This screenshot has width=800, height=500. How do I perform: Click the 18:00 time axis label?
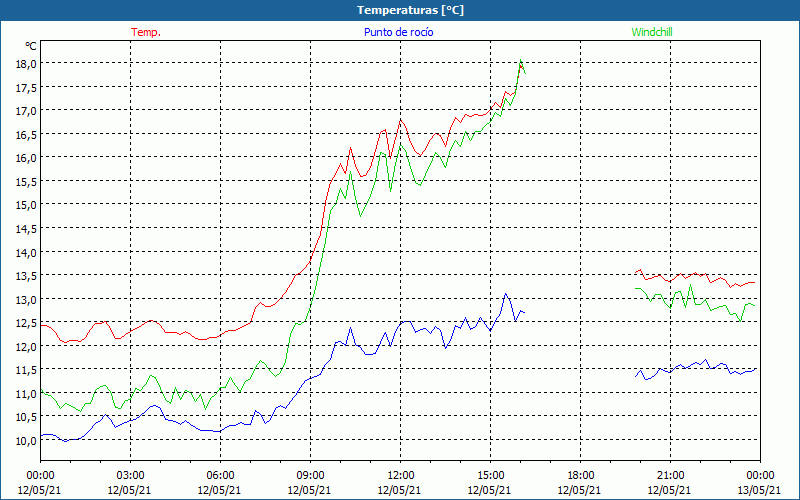[x=580, y=476]
